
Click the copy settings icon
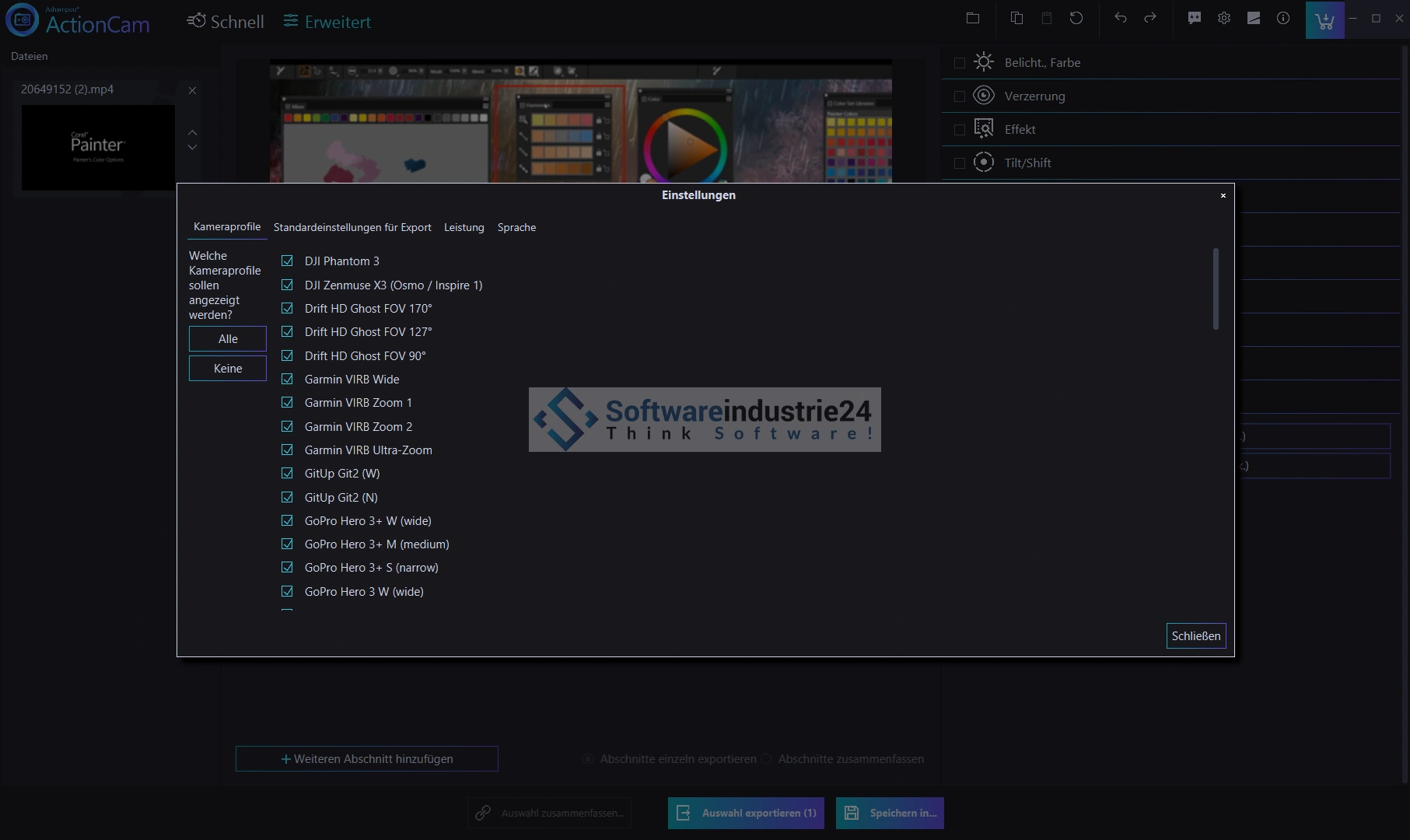tap(1016, 19)
